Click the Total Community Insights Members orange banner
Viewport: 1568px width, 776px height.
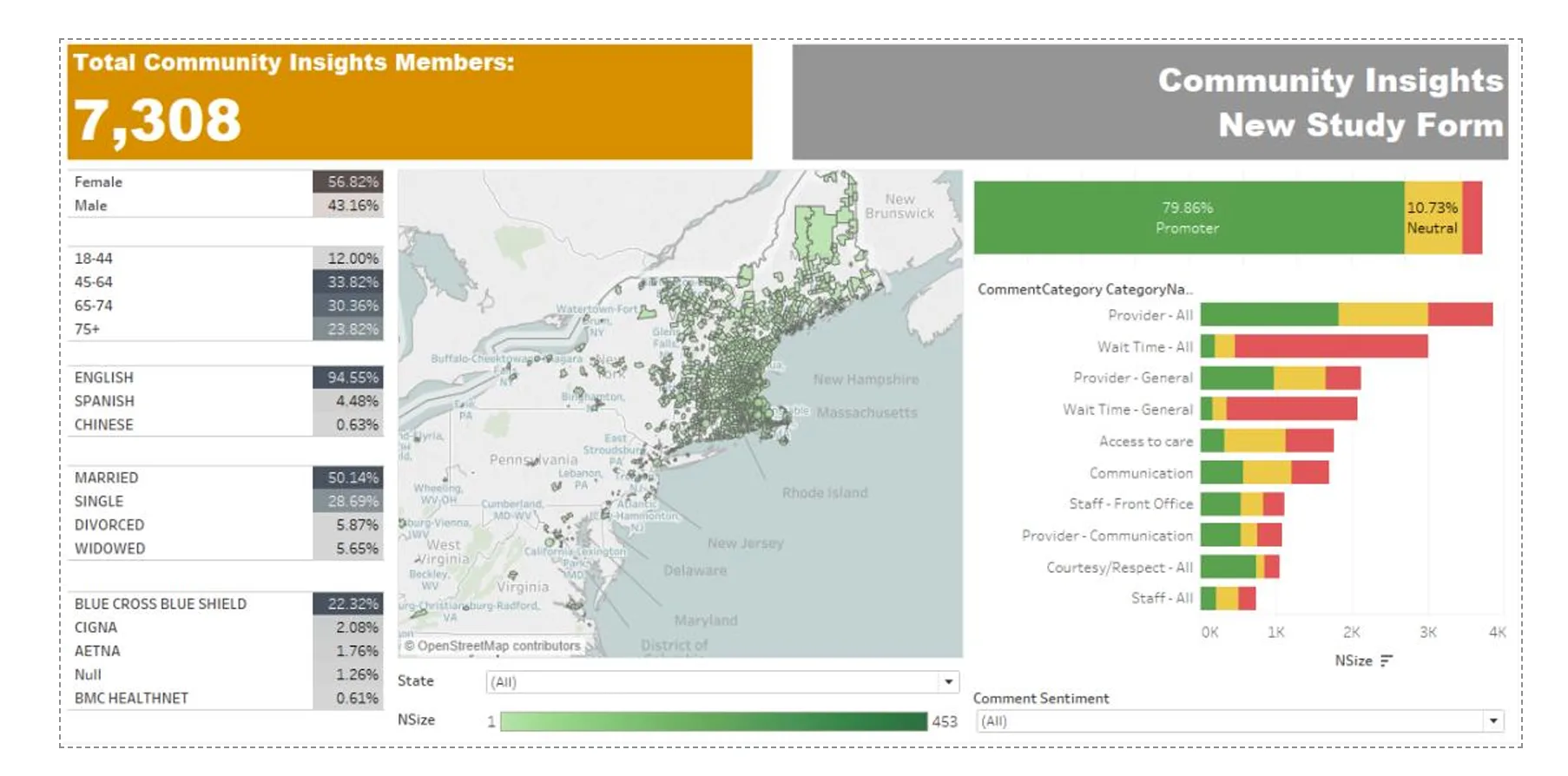coord(409,102)
